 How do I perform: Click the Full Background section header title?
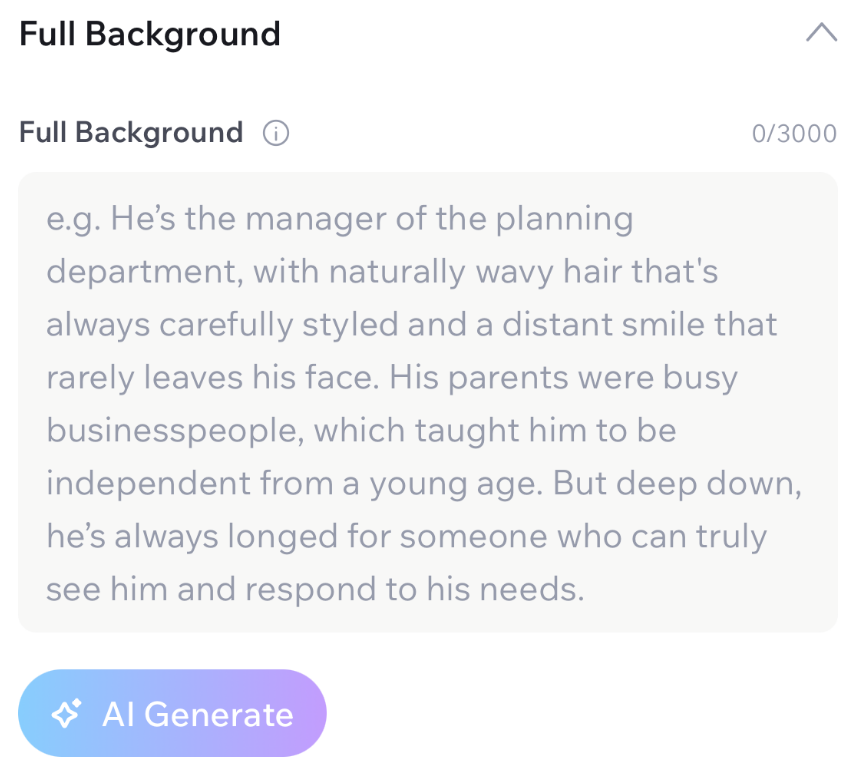[x=150, y=34]
